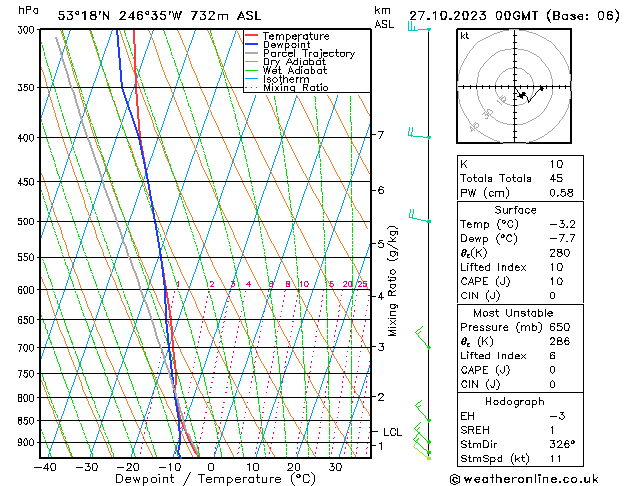Viewport: 629px width, 486px height.
Task: Click the 'kt' label in hodograph
Action: point(465,36)
